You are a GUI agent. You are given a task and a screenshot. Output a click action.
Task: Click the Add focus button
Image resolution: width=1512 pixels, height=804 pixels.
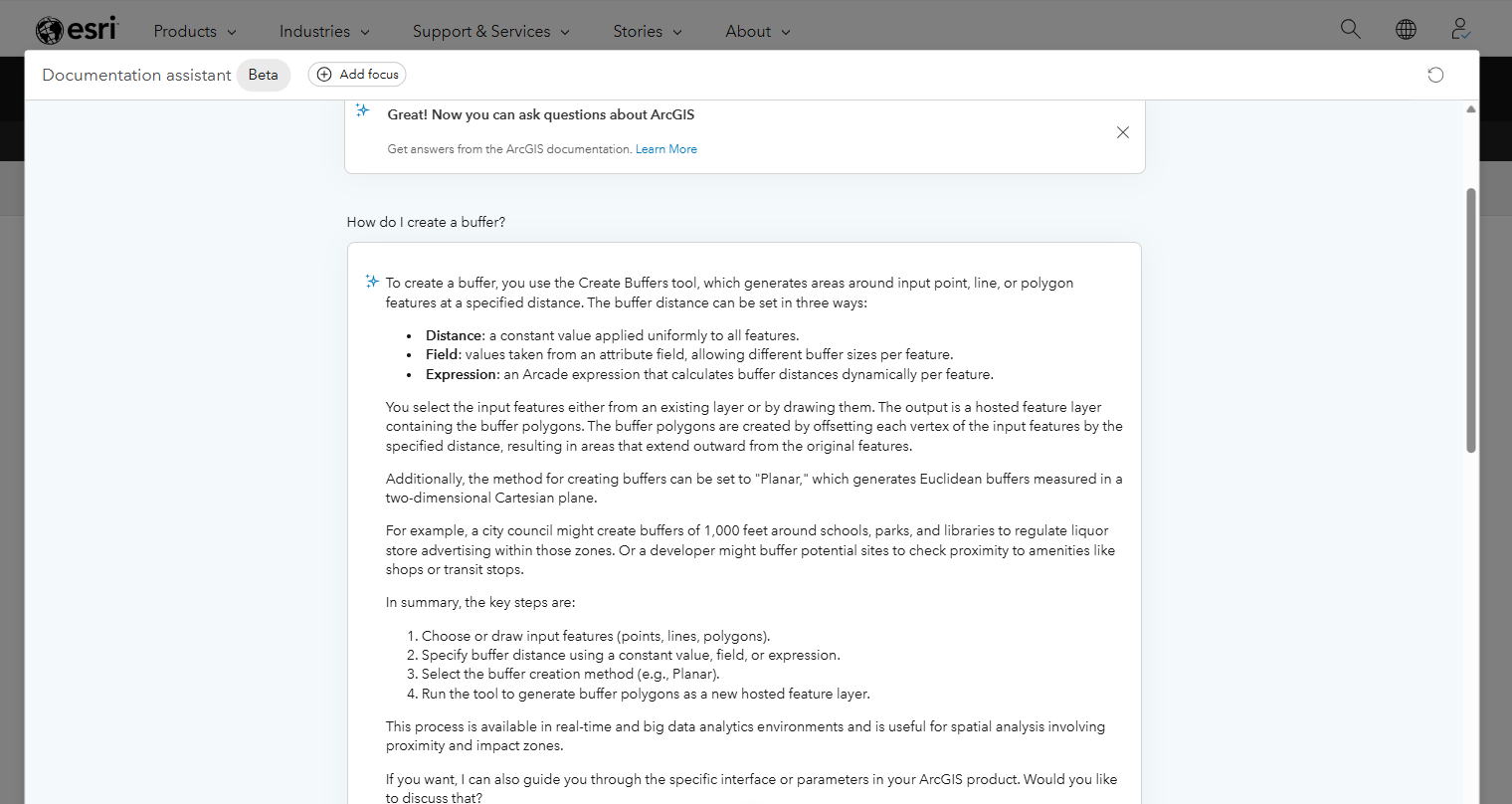357,75
